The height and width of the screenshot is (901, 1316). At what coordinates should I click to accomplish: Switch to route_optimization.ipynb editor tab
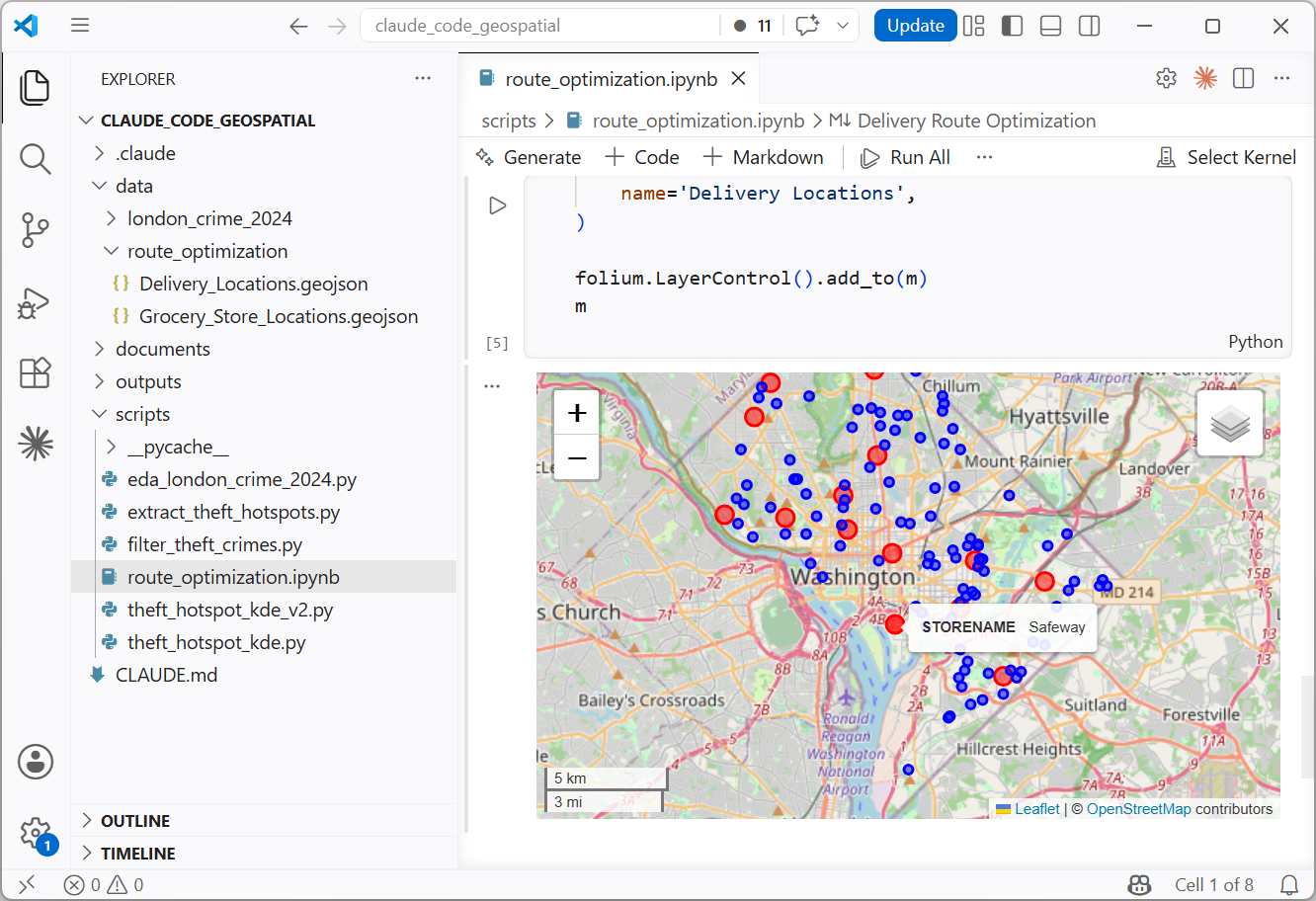coord(611,79)
